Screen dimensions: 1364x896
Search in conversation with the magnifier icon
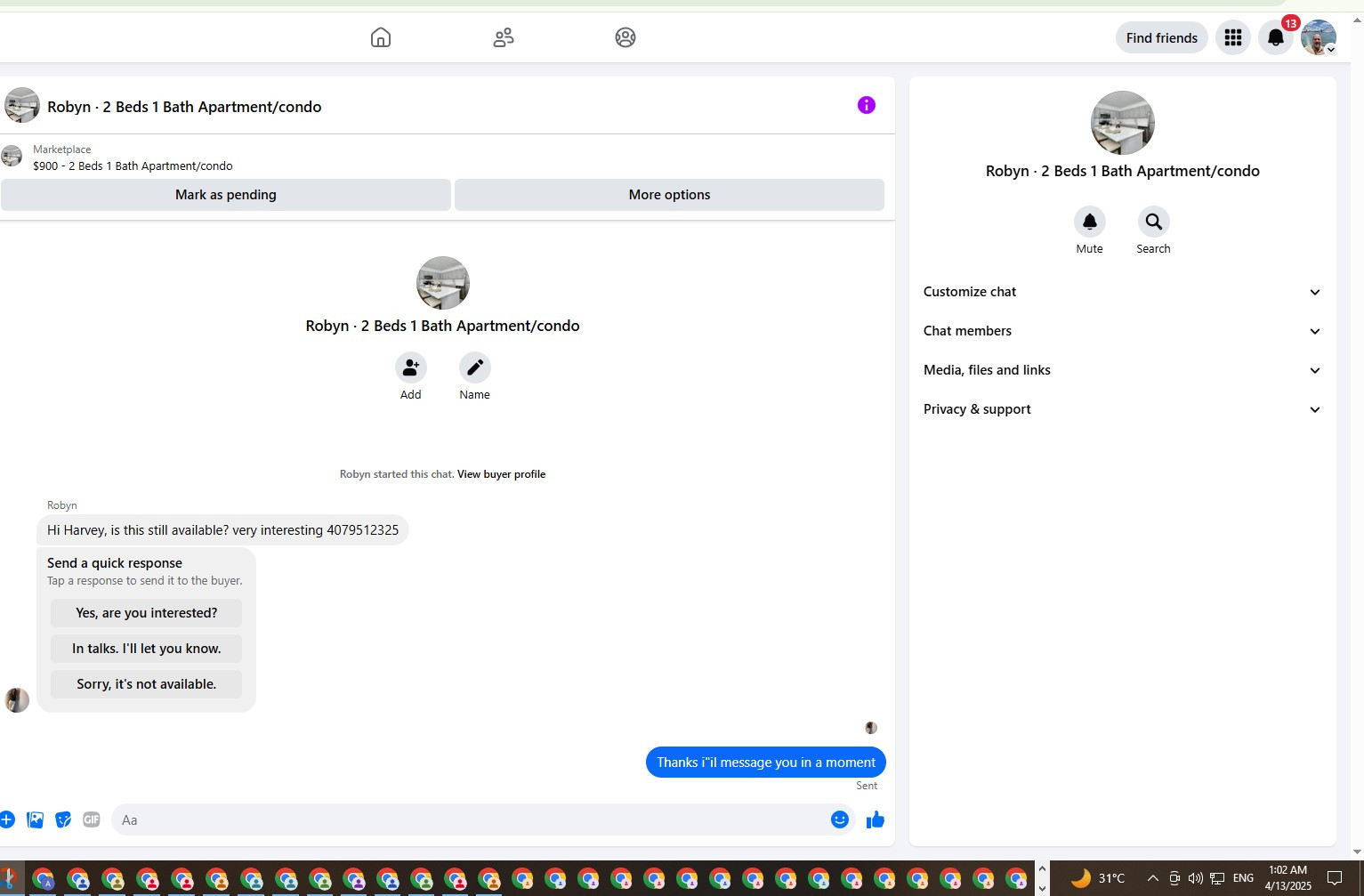[x=1154, y=222]
